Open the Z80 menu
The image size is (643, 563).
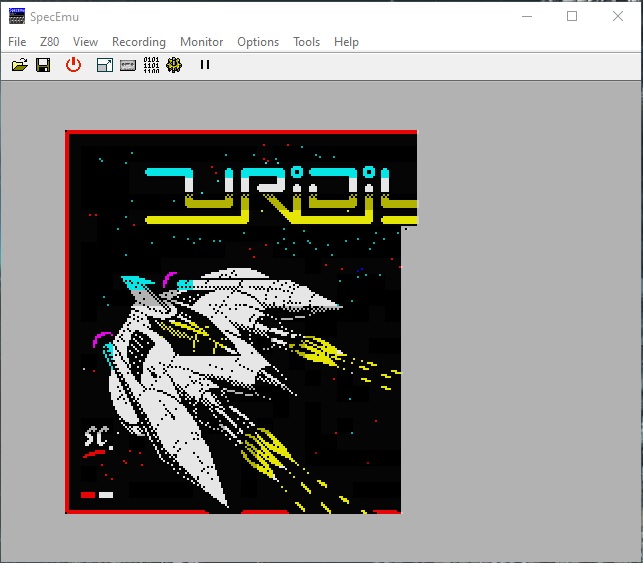[x=50, y=42]
